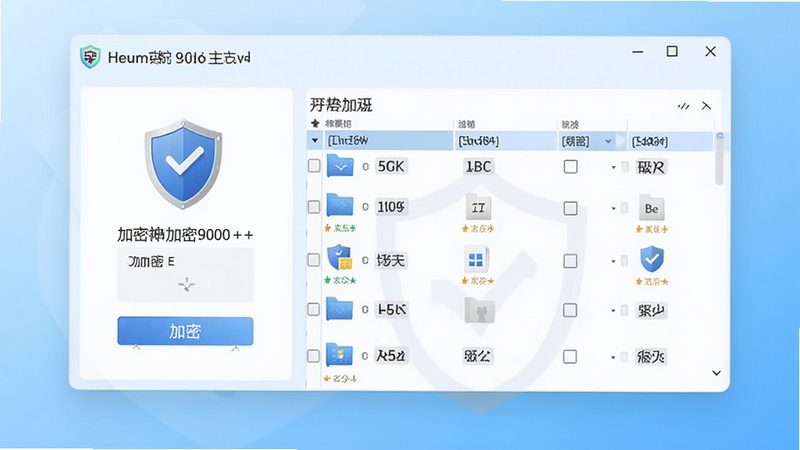The width and height of the screenshot is (800, 450).
Task: Close the main application window
Action: [x=710, y=52]
